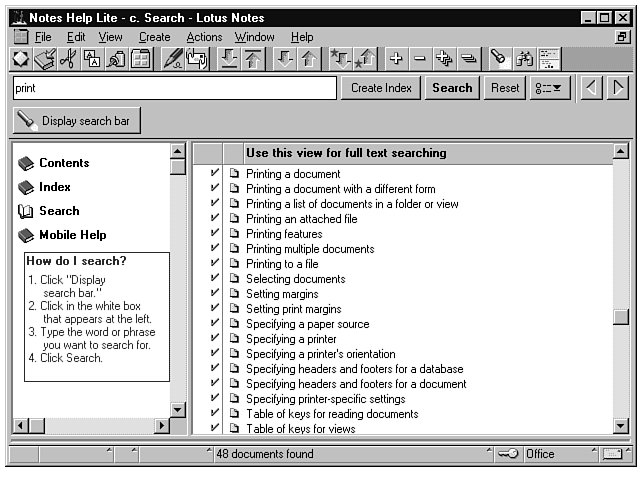
Task: Click the scissors cut icon in toolbar
Action: [68, 60]
